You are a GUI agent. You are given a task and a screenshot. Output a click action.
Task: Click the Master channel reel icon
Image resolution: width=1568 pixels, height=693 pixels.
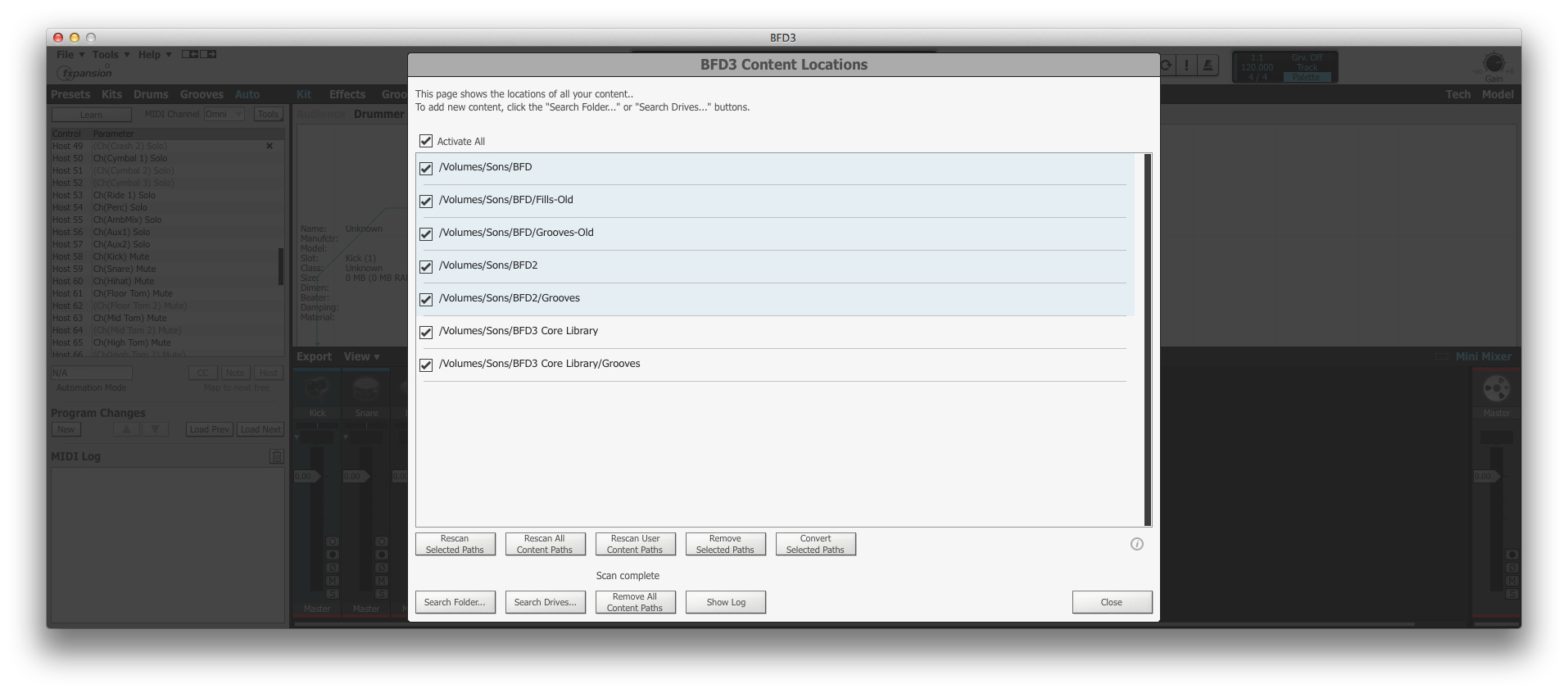1496,388
